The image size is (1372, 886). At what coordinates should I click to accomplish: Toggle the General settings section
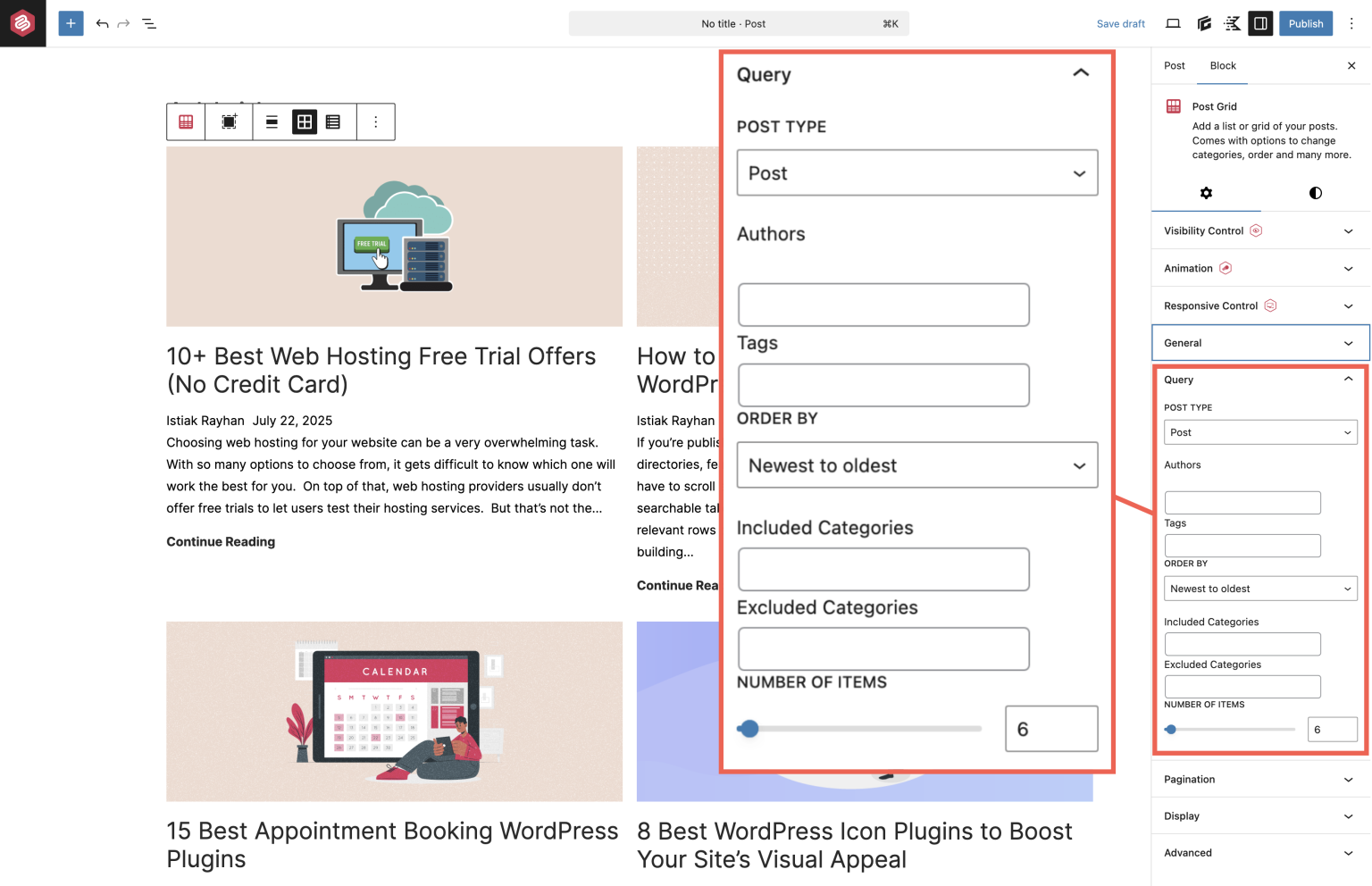point(1259,342)
